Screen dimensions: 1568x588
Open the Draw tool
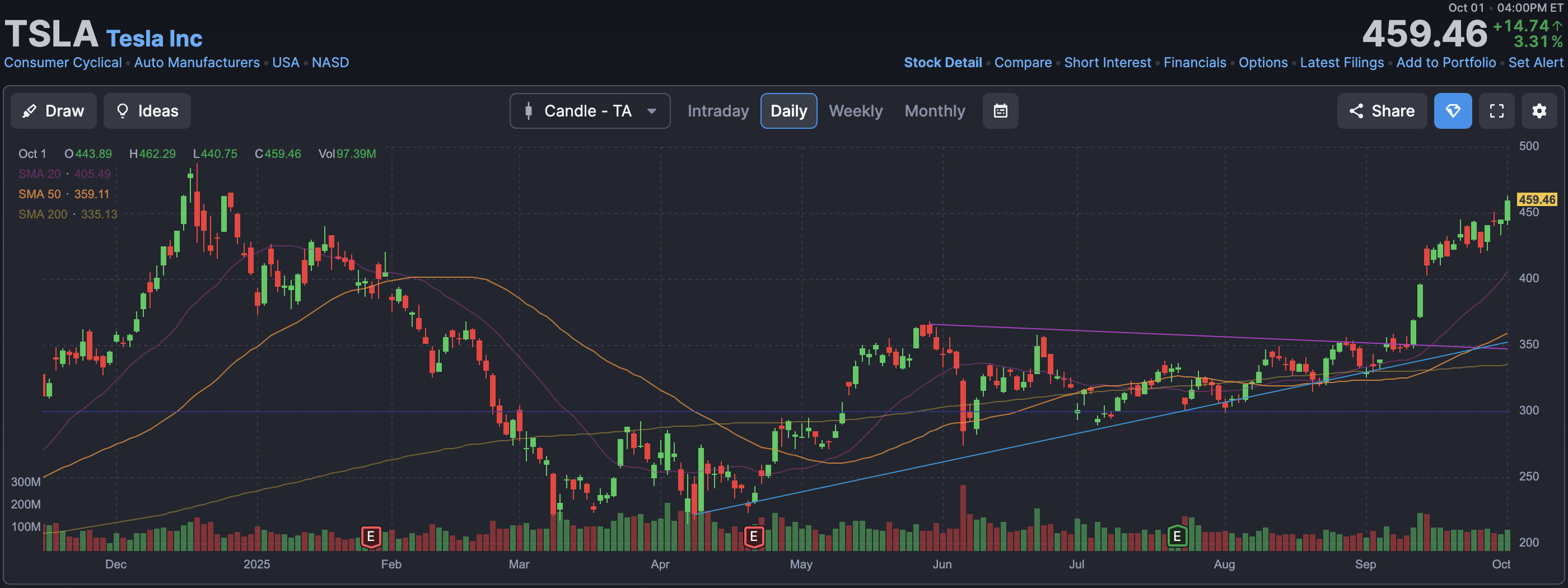(x=54, y=111)
